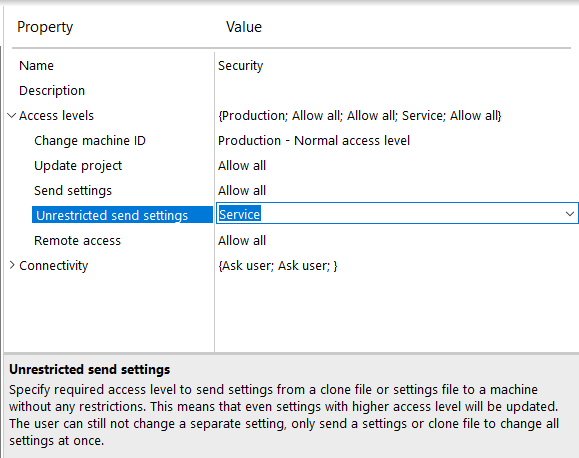579x458 pixels.
Task: Select the Change machine ID property
Action: [x=90, y=141]
